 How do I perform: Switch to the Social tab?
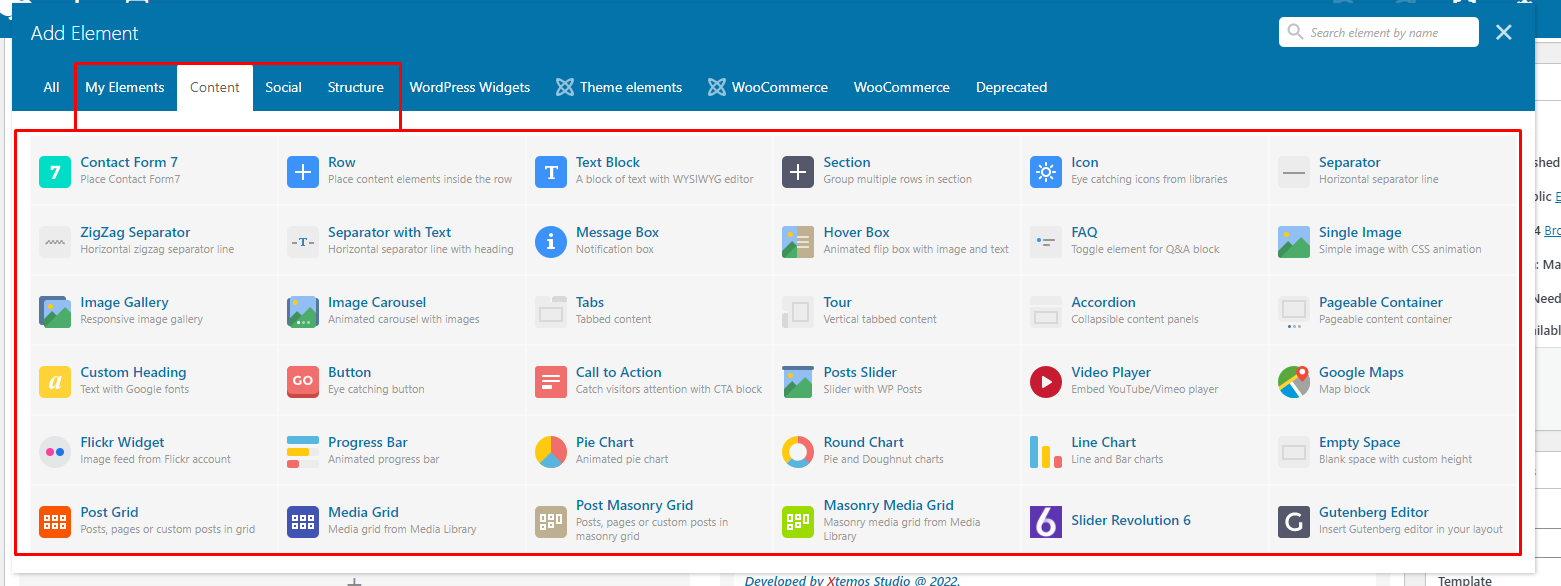pyautogui.click(x=284, y=87)
